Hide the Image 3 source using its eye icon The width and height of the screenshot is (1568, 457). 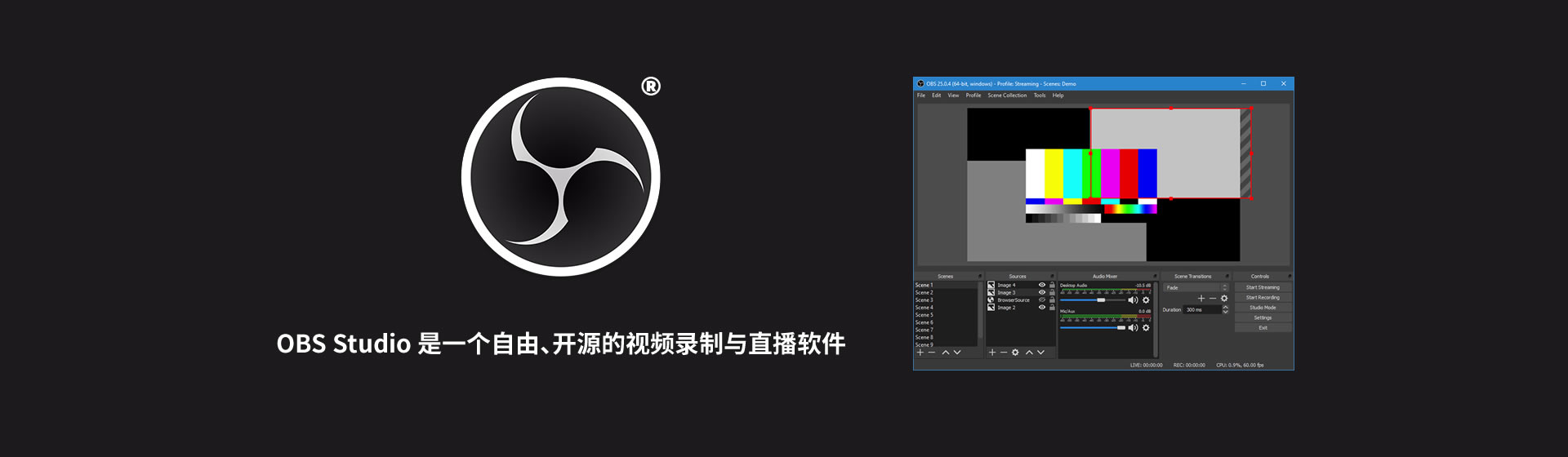click(1042, 292)
